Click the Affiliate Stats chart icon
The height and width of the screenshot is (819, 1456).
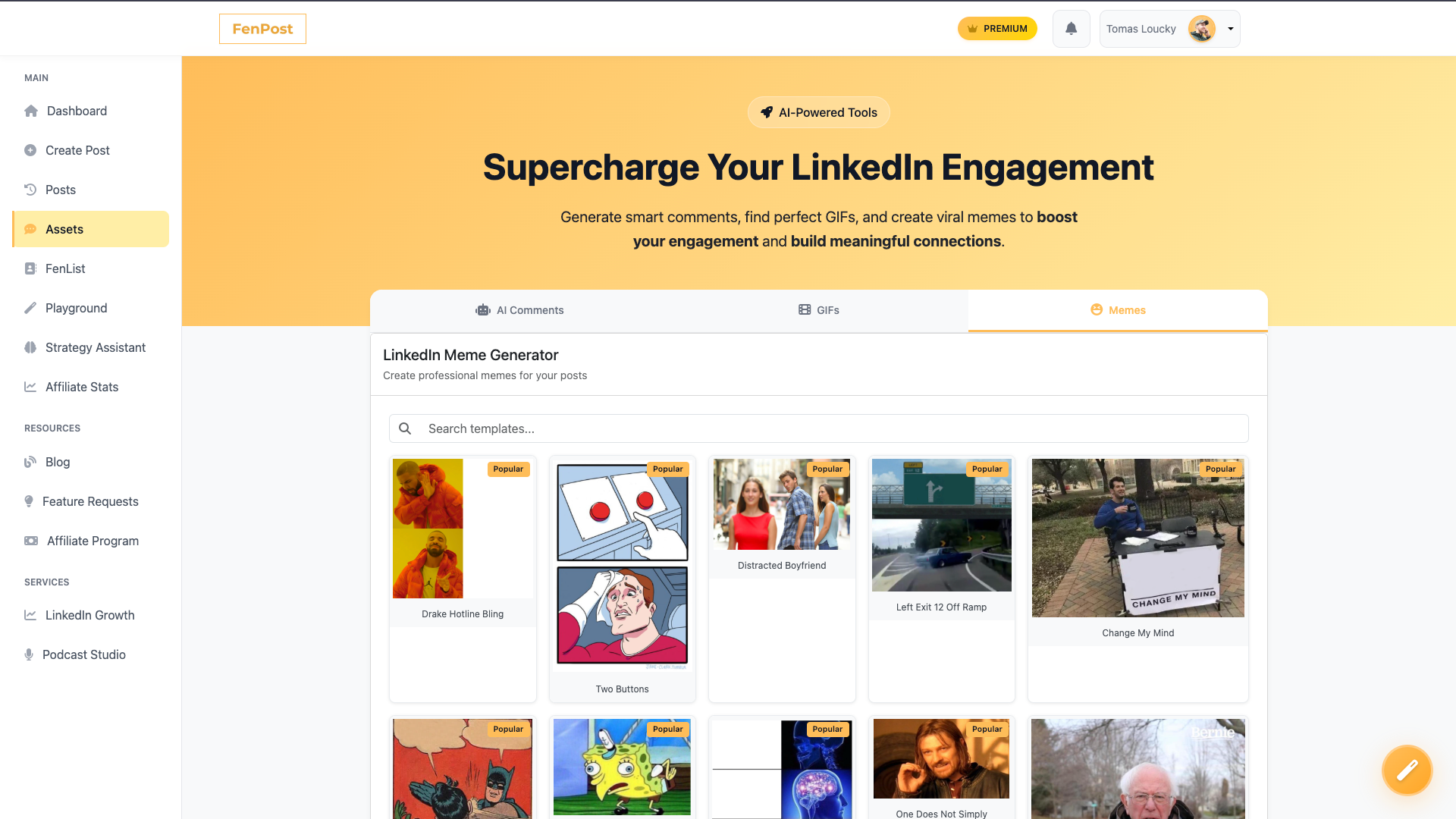point(30,387)
